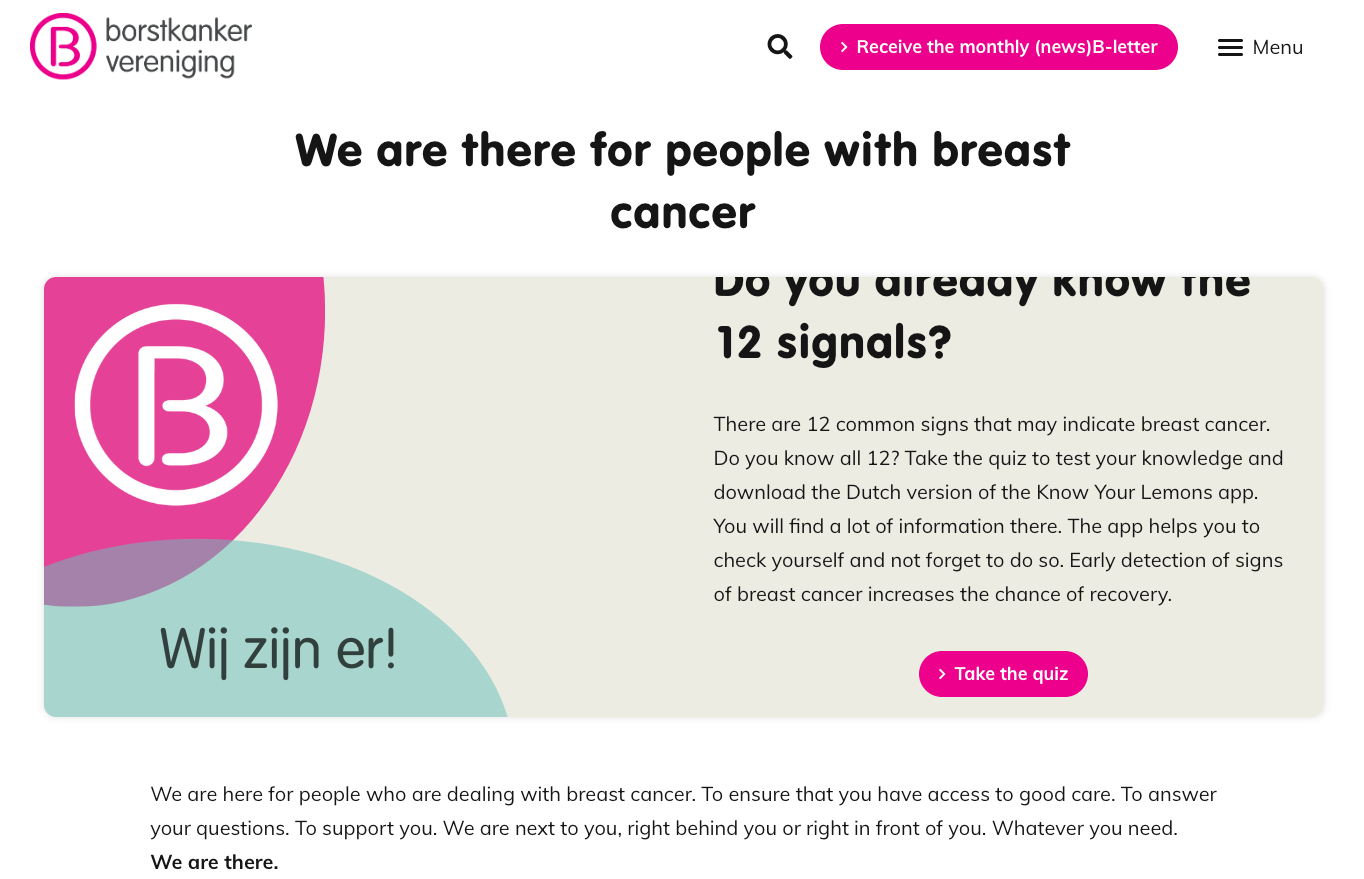Click the hamburger menu icon
Viewport: 1364px width, 879px height.
click(1230, 48)
